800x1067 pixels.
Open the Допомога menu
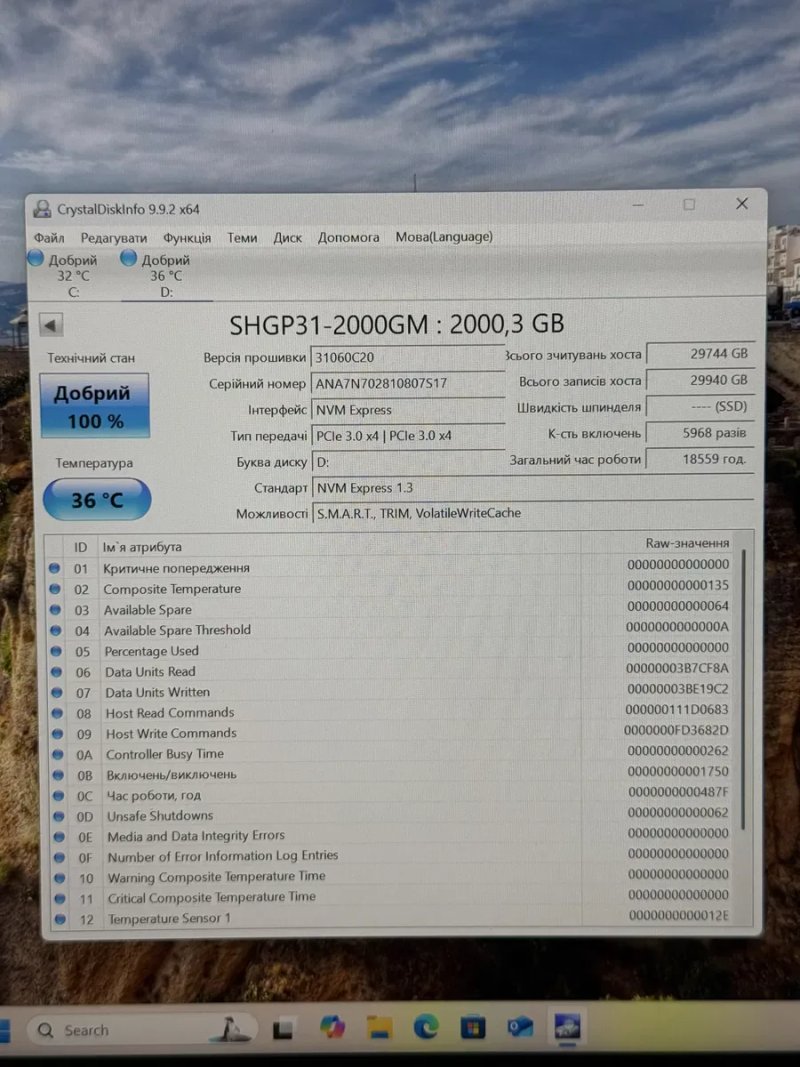[348, 237]
